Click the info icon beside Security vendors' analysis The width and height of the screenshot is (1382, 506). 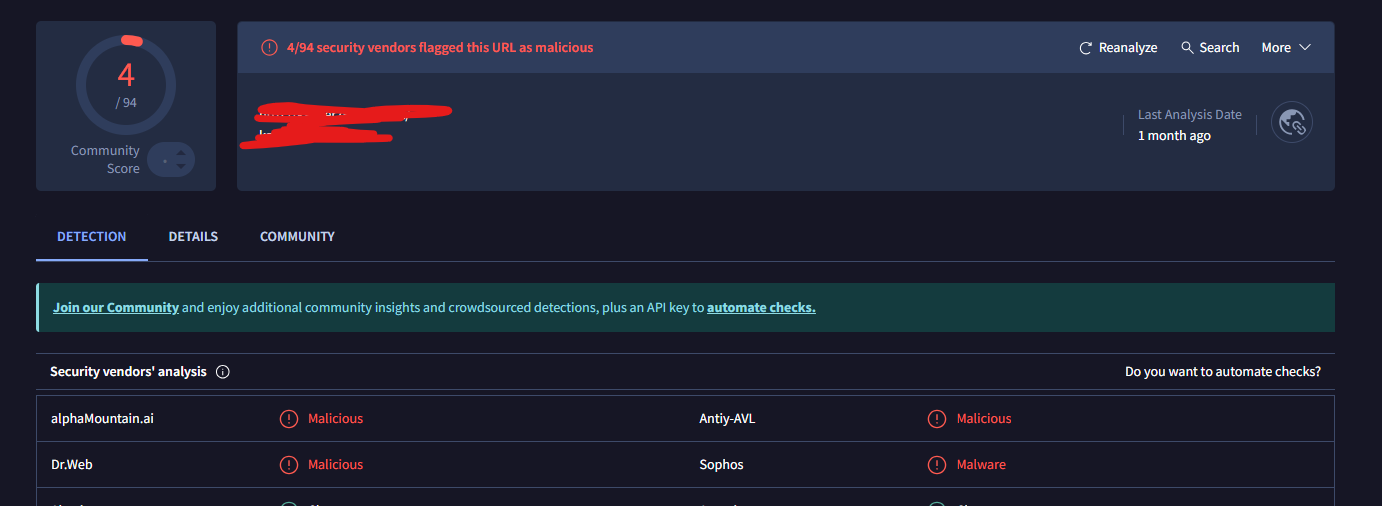[223, 372]
